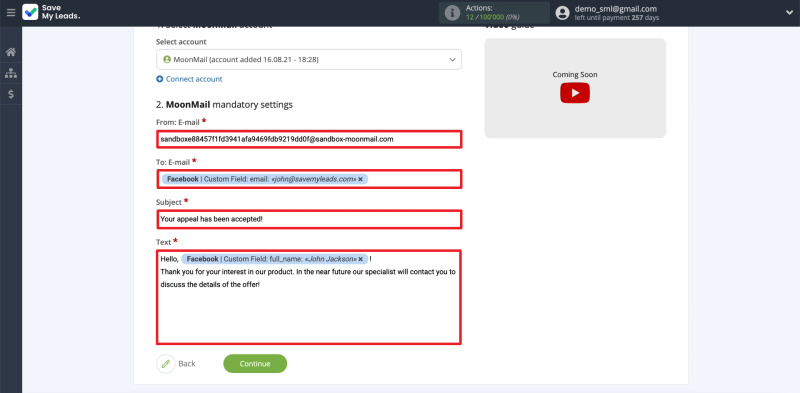Image resolution: width=800 pixels, height=393 pixels.
Task: Open the Home sidebar icon
Action: pyautogui.click(x=11, y=52)
